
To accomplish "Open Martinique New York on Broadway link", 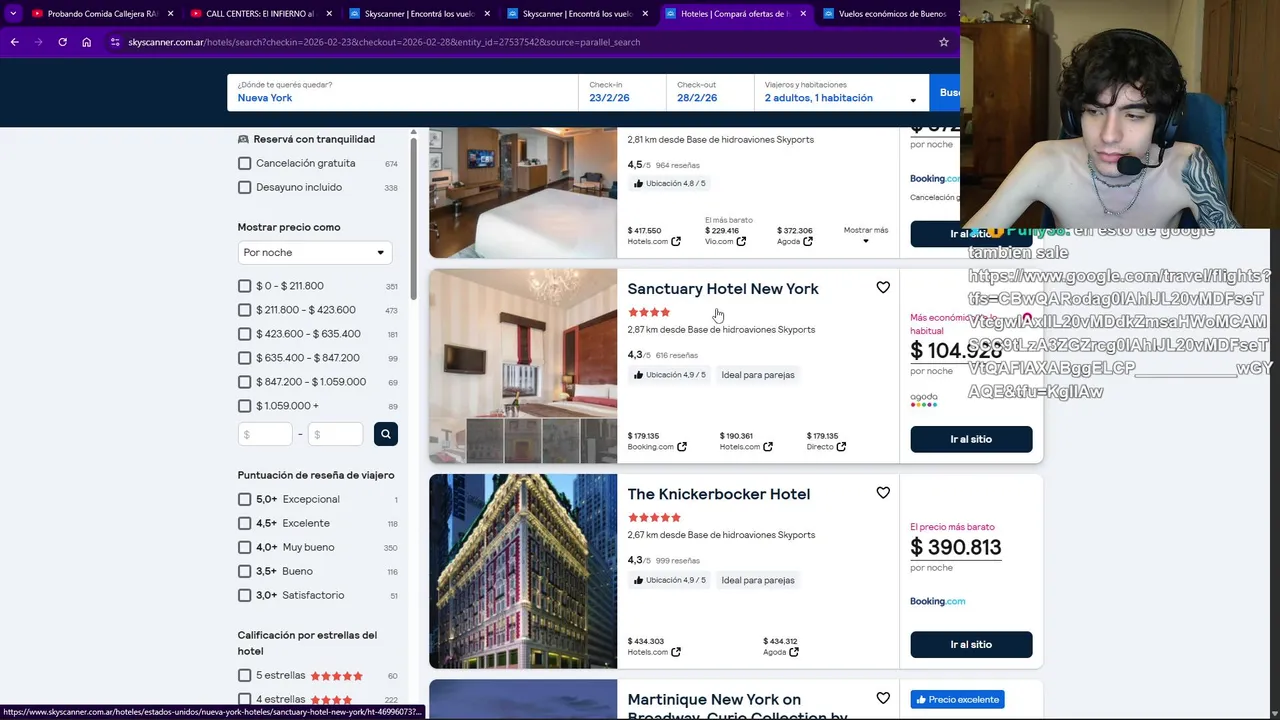I will (x=737, y=707).
